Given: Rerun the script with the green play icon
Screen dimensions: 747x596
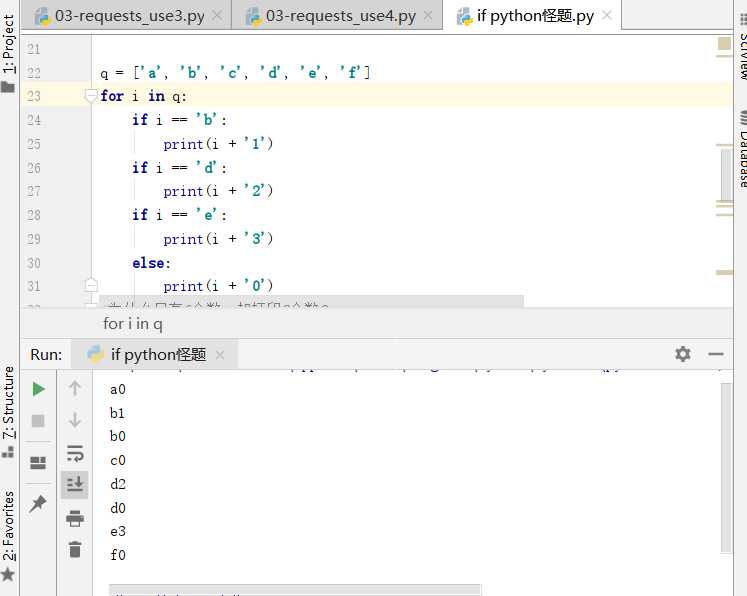Looking at the screenshot, I should [x=39, y=389].
